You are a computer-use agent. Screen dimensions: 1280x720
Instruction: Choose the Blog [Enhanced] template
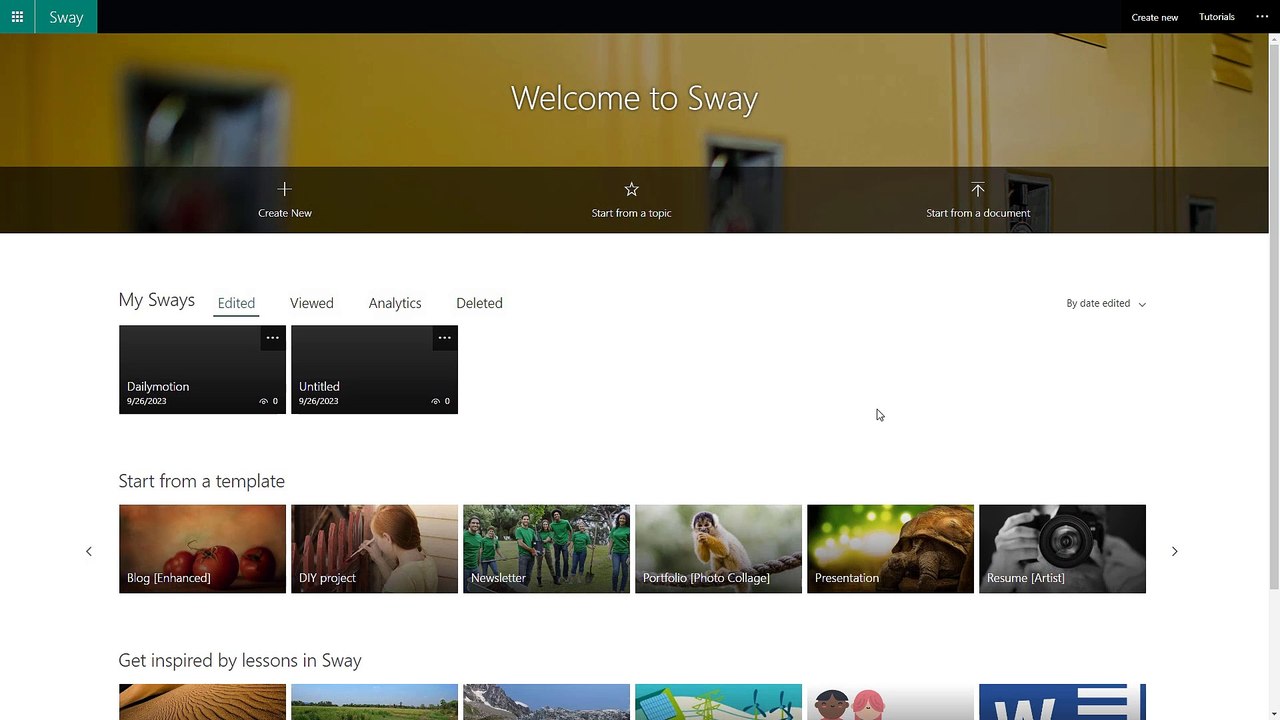pyautogui.click(x=202, y=549)
